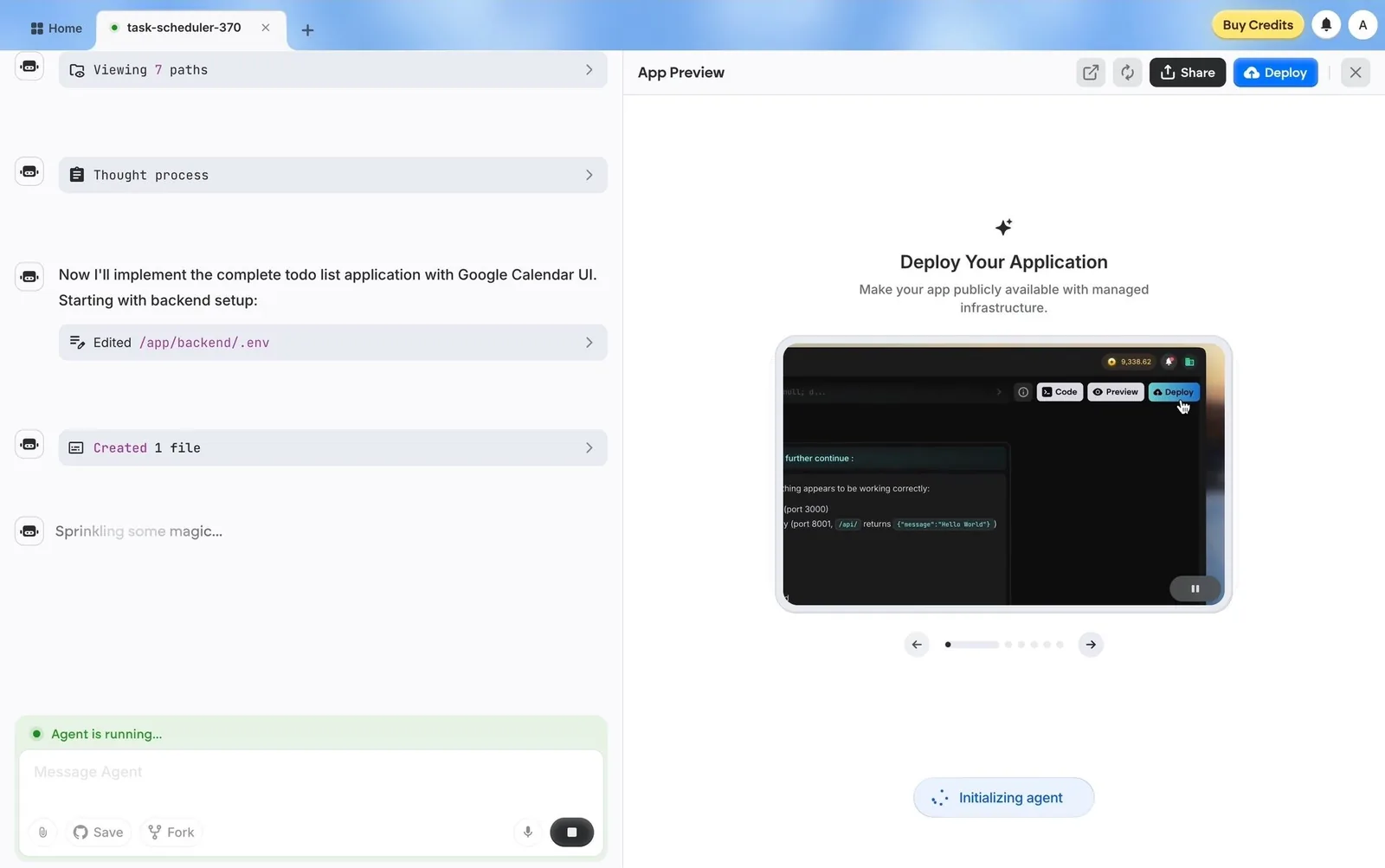Image resolution: width=1385 pixels, height=868 pixels.
Task: Open a new tab with plus
Action: point(307,30)
